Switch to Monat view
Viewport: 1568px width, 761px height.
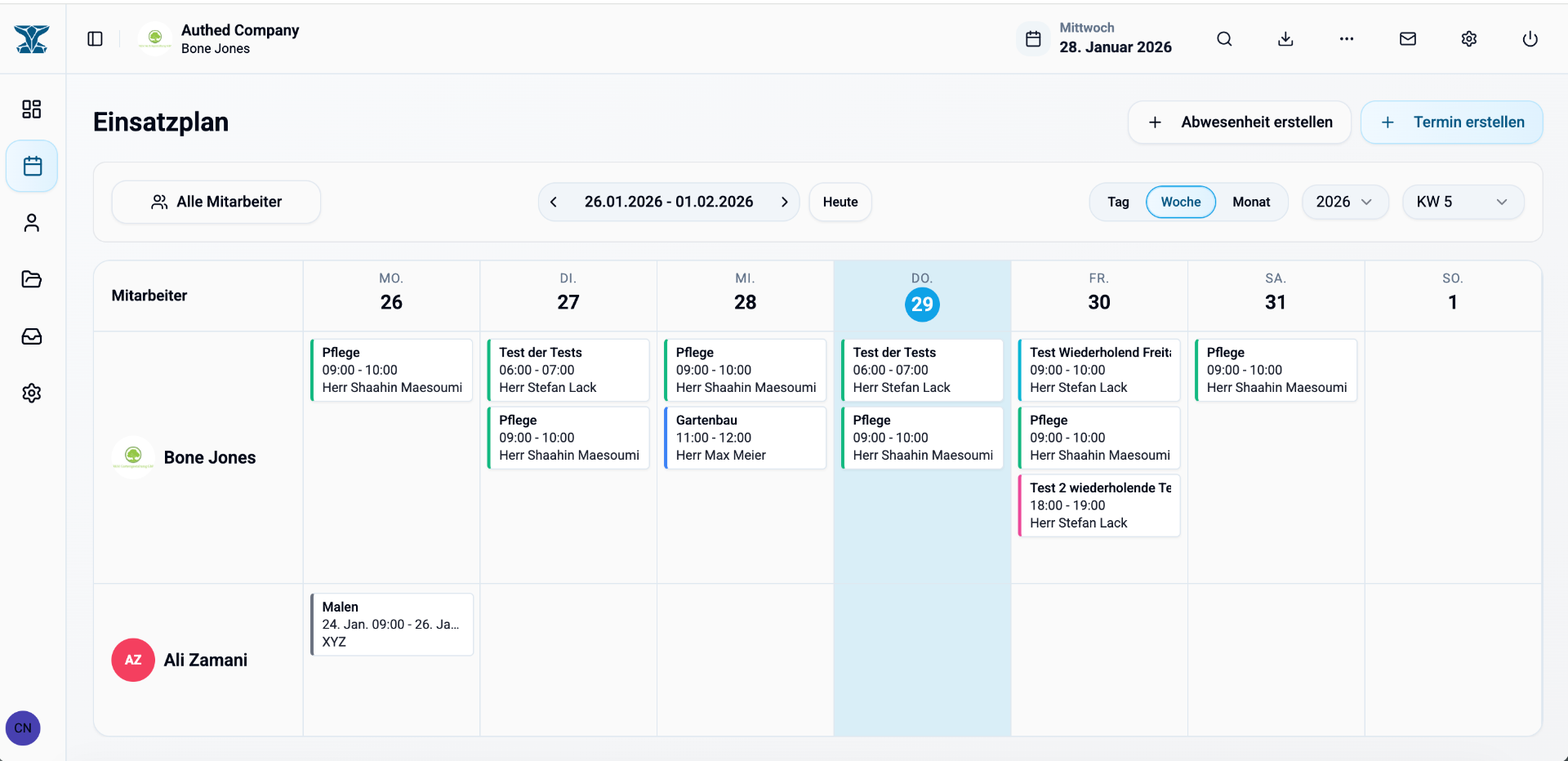point(1251,202)
